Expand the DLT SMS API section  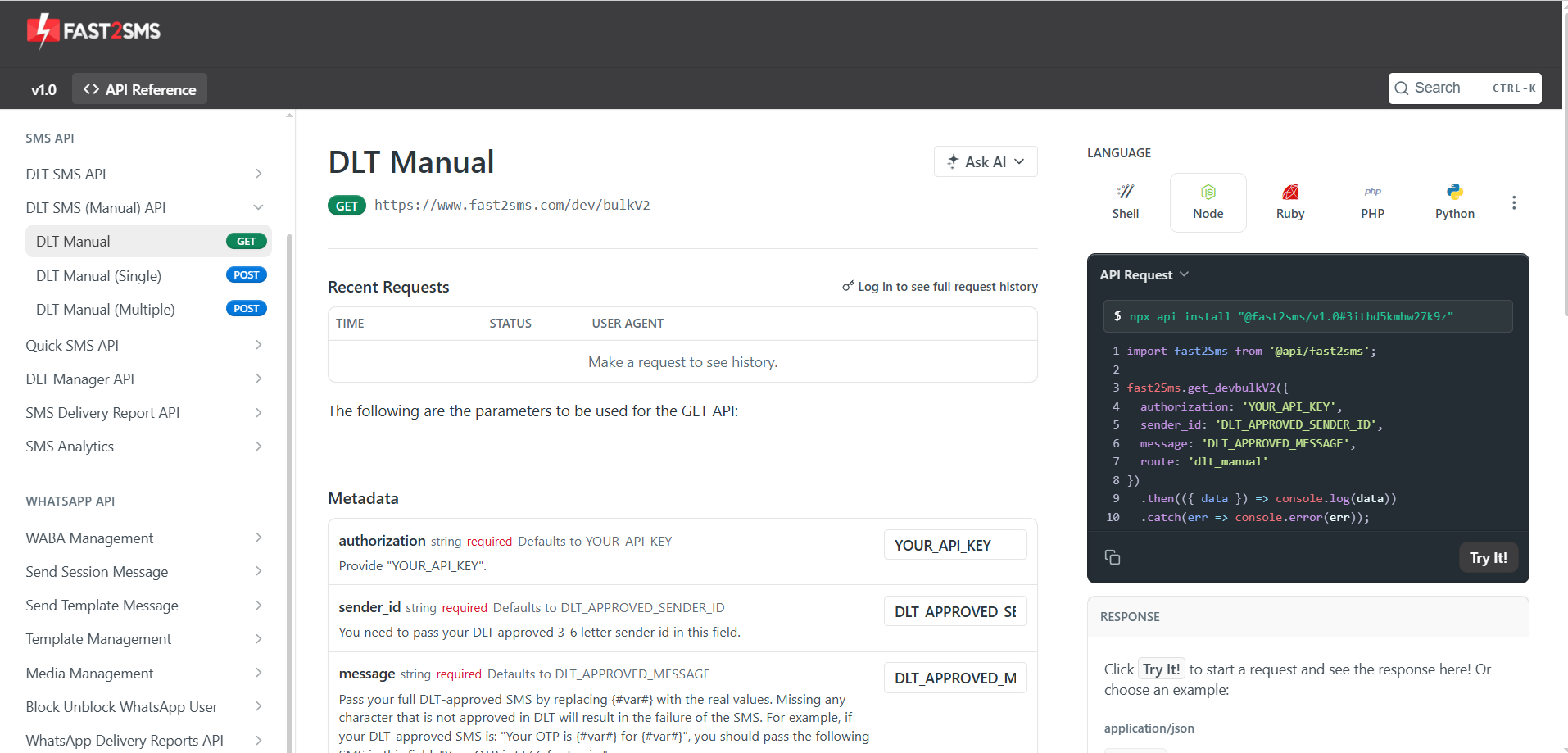pos(258,174)
